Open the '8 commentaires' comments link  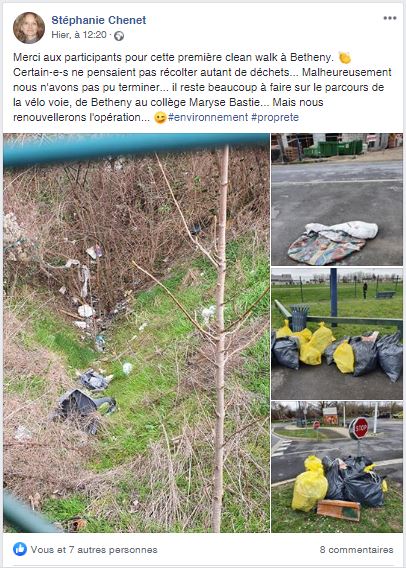pos(356,550)
